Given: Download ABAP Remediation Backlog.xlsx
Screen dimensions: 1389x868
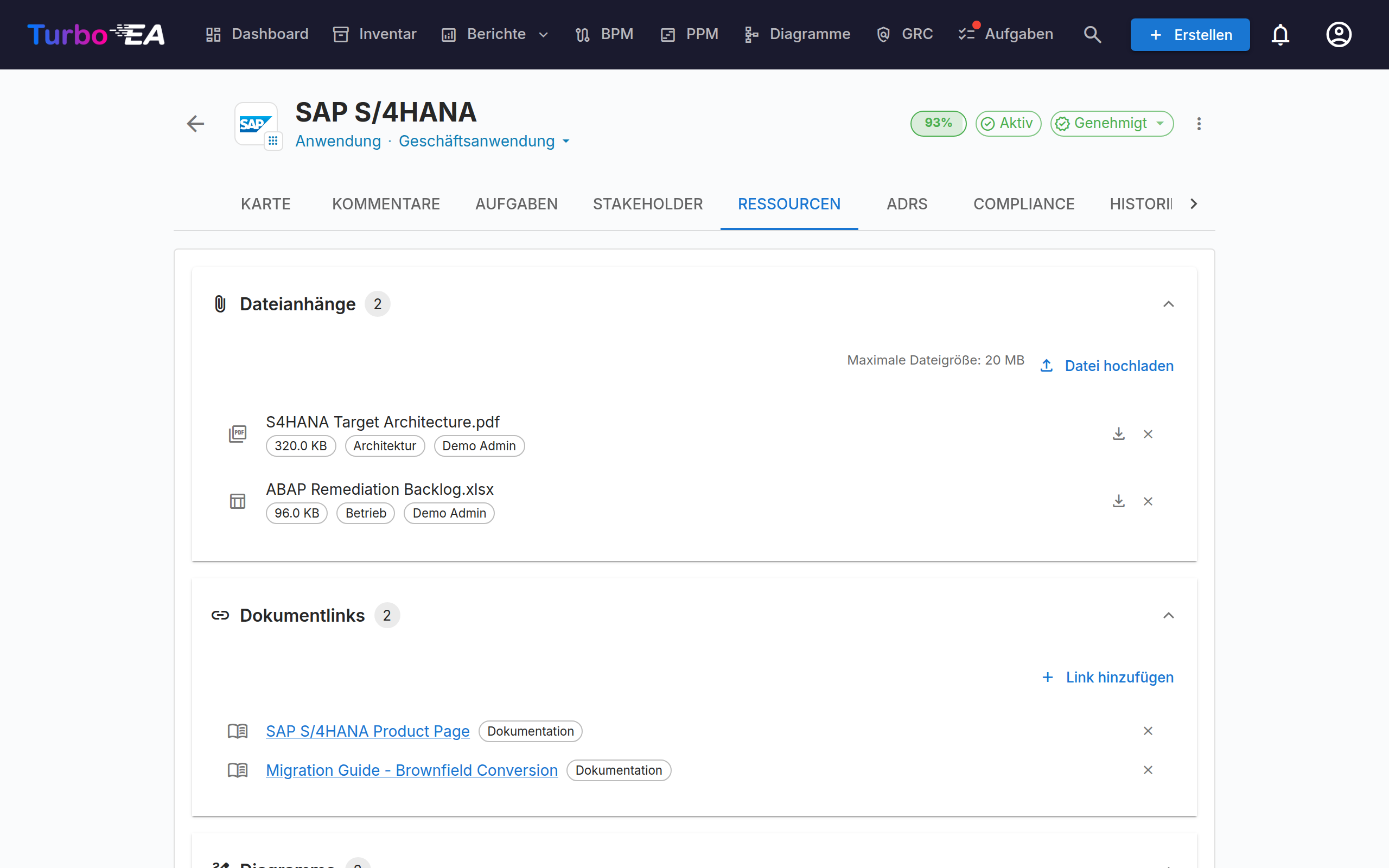Looking at the screenshot, I should (x=1119, y=501).
